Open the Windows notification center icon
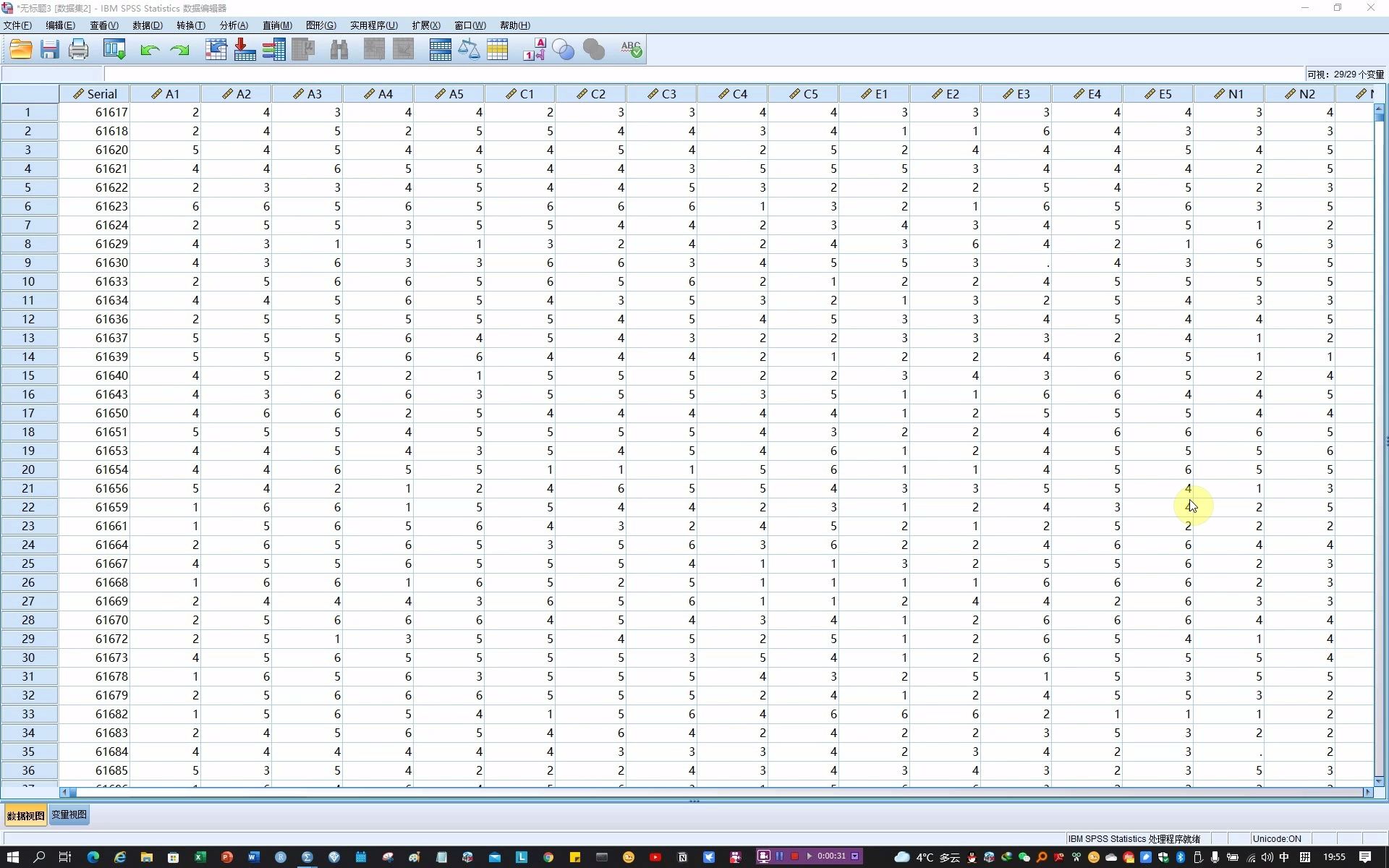Image resolution: width=1389 pixels, height=868 pixels. click(x=1365, y=857)
